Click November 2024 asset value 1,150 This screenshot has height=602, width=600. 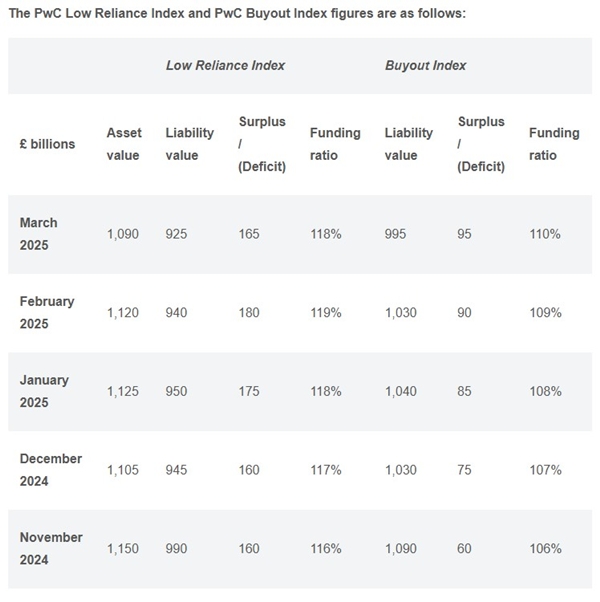[x=123, y=549]
